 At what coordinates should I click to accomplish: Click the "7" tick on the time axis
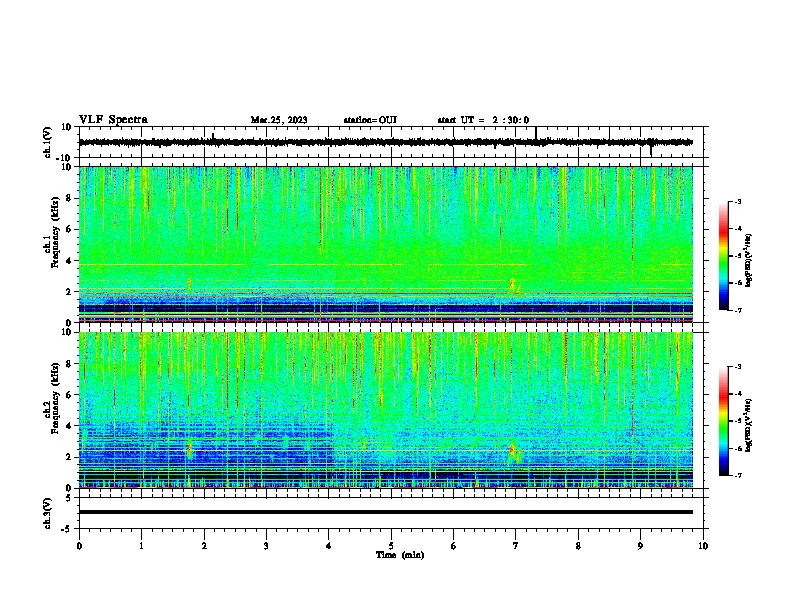pyautogui.click(x=516, y=546)
